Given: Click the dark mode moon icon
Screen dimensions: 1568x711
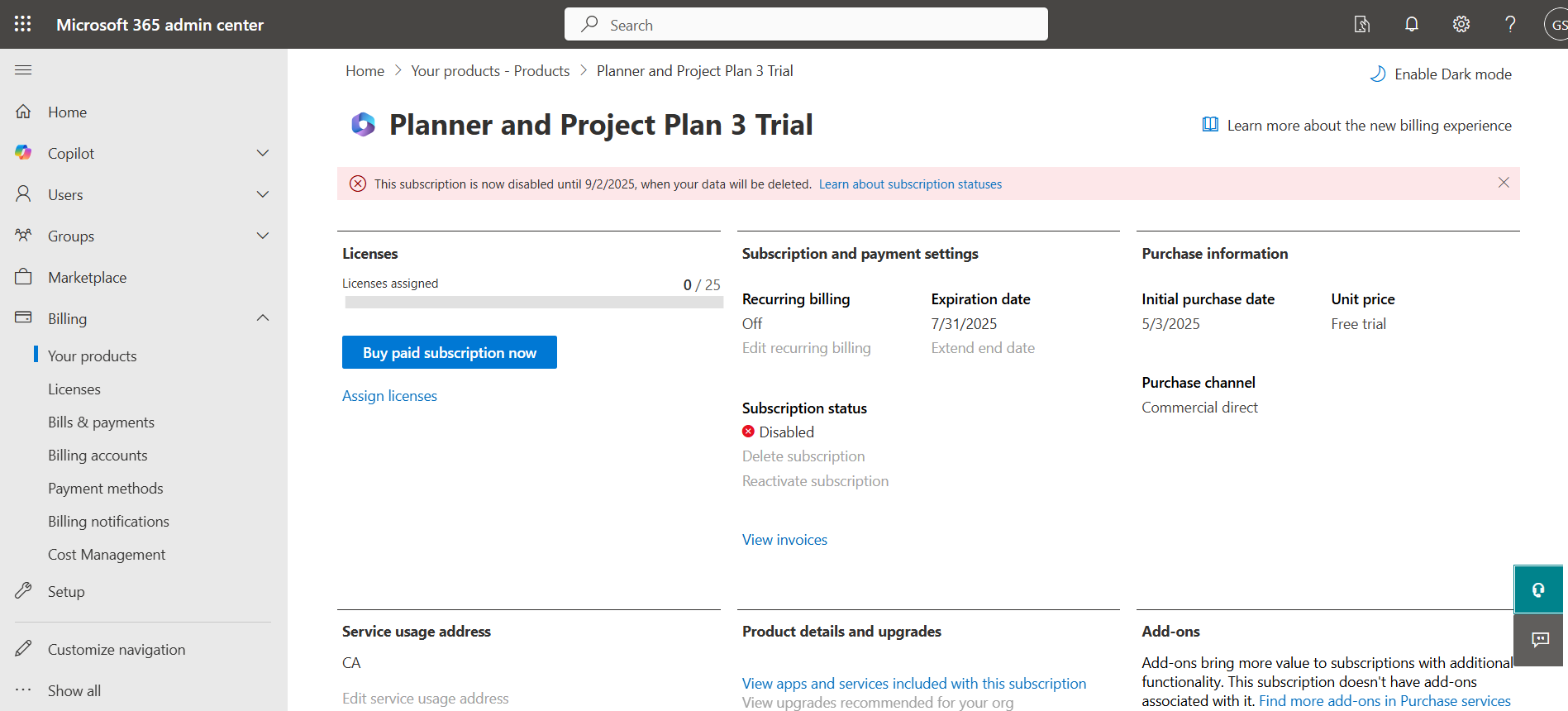Looking at the screenshot, I should pos(1377,74).
